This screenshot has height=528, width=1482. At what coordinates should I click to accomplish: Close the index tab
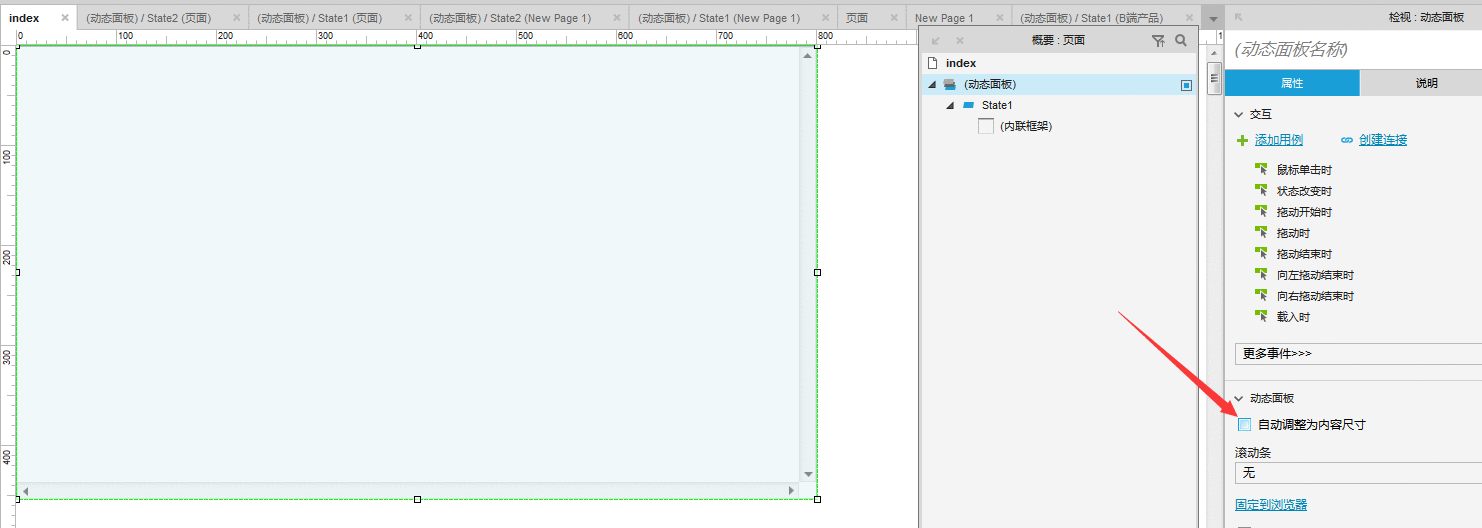pyautogui.click(x=65, y=18)
